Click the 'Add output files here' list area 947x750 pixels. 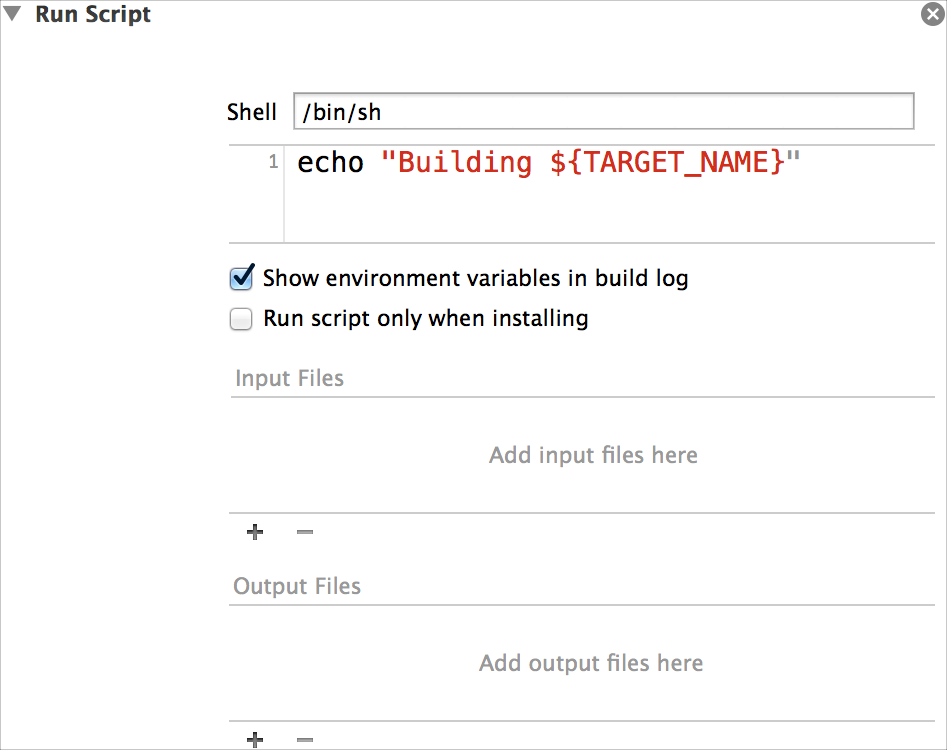(591, 664)
